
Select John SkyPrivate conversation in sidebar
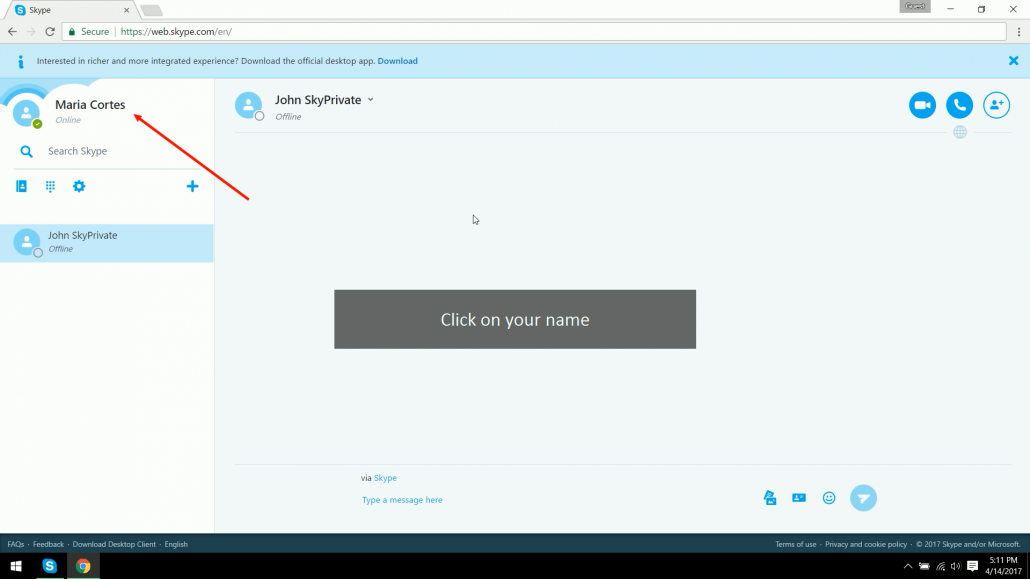point(106,243)
